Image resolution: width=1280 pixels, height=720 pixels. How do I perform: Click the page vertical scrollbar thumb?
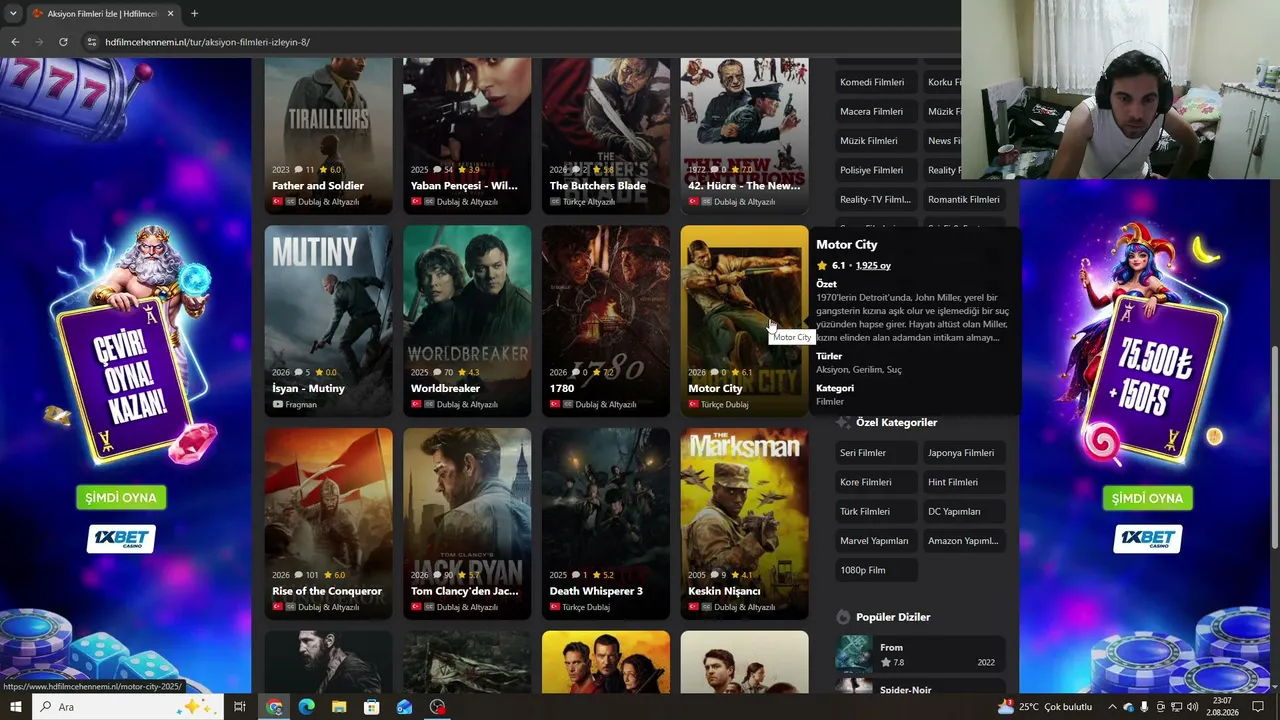pyautogui.click(x=1274, y=447)
